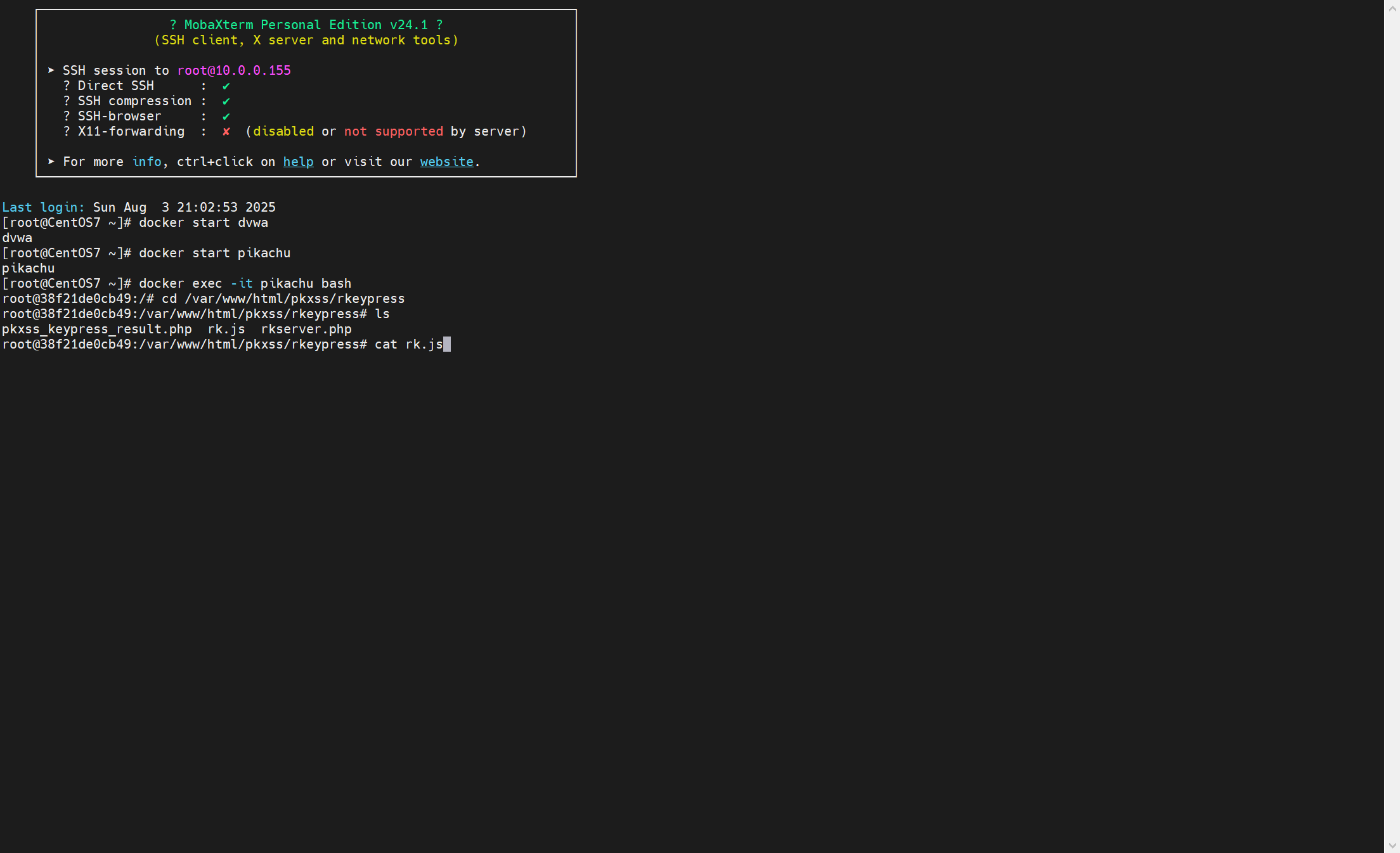Click the cyan info word in banner
This screenshot has width=1400, height=853.
tap(146, 162)
